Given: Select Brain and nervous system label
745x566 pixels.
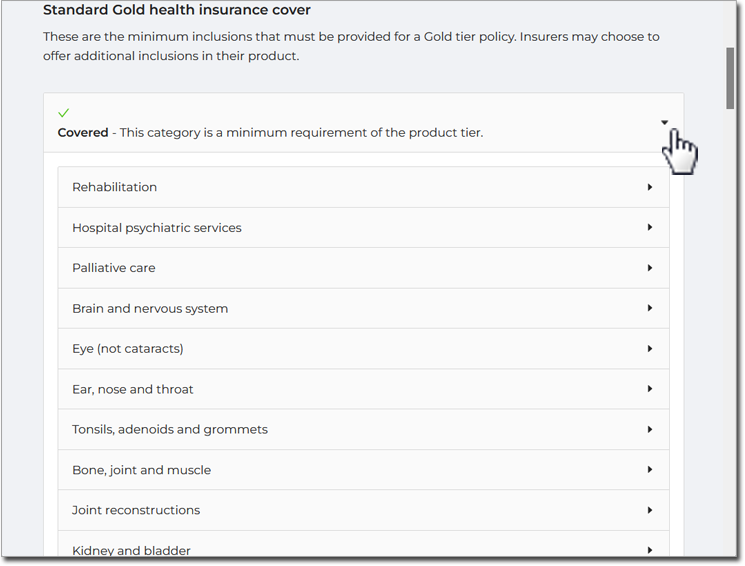Looking at the screenshot, I should click(150, 309).
